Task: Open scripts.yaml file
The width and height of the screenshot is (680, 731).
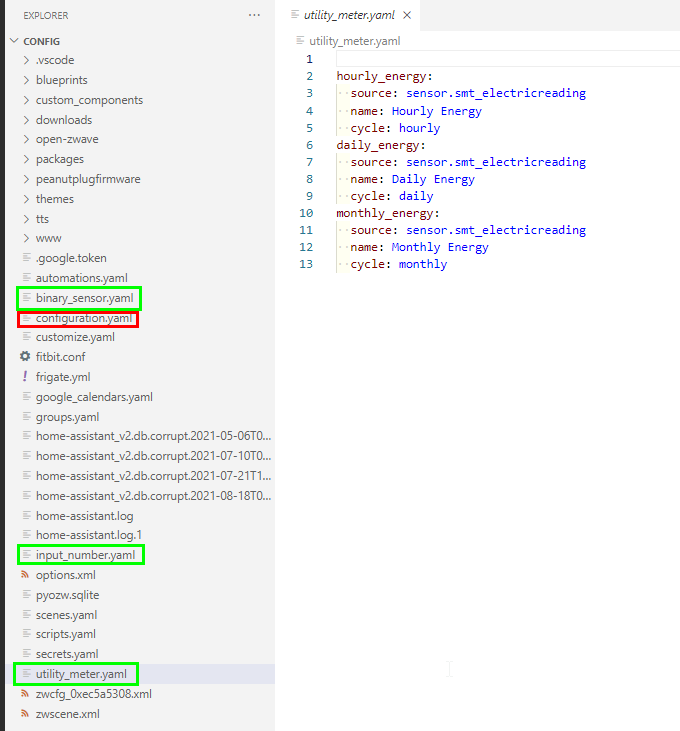Action: (66, 634)
